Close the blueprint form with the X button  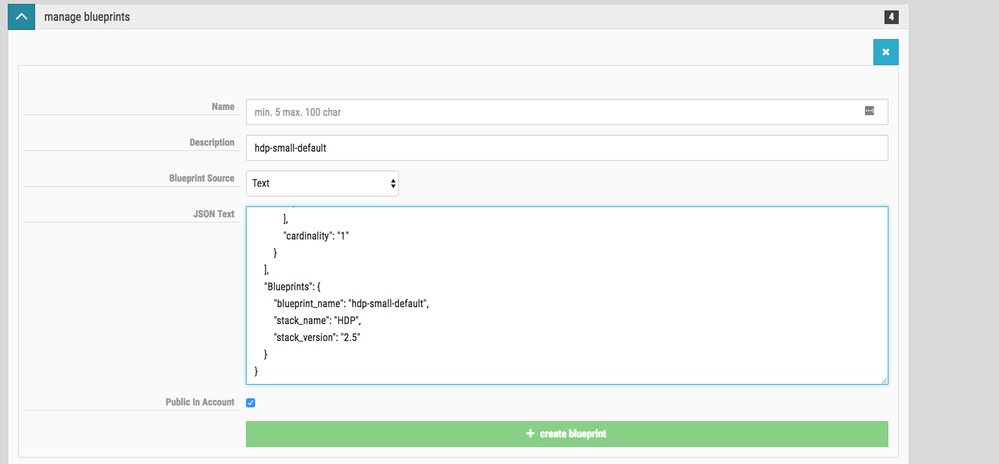tap(885, 52)
